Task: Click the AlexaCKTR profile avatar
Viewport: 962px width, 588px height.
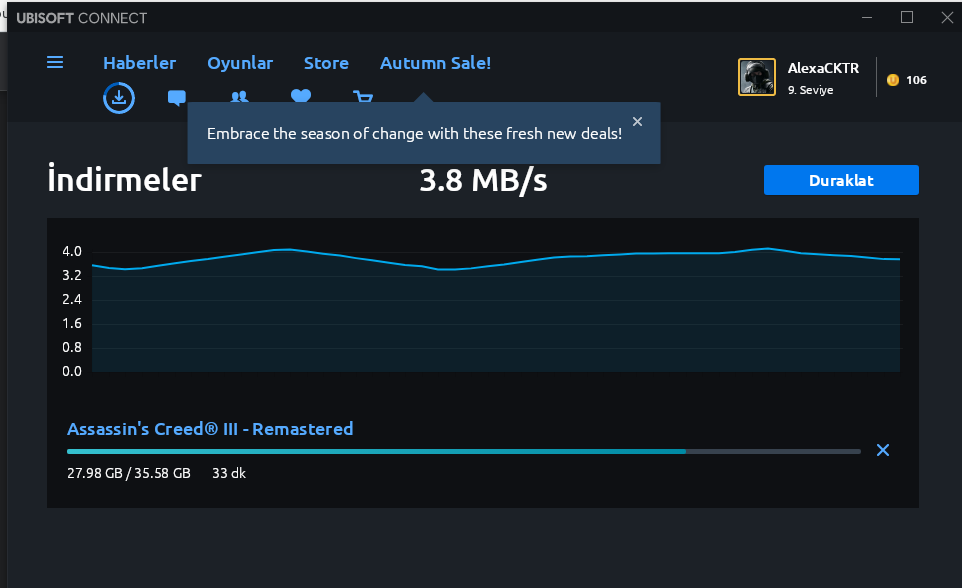Action: [757, 77]
